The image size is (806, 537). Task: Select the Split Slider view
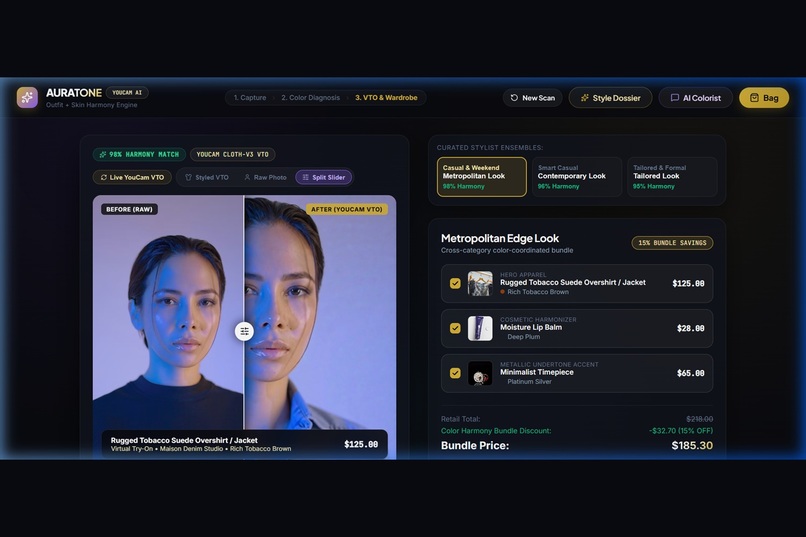324,177
